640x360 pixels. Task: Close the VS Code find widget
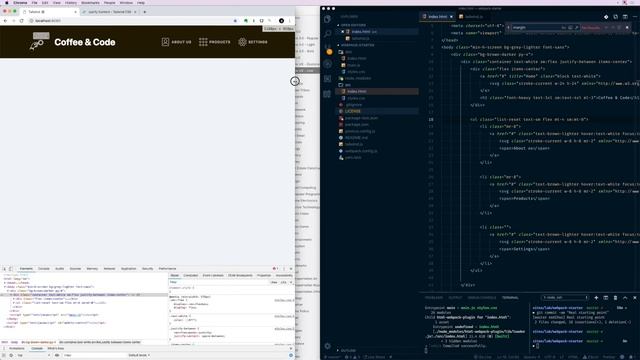point(627,27)
